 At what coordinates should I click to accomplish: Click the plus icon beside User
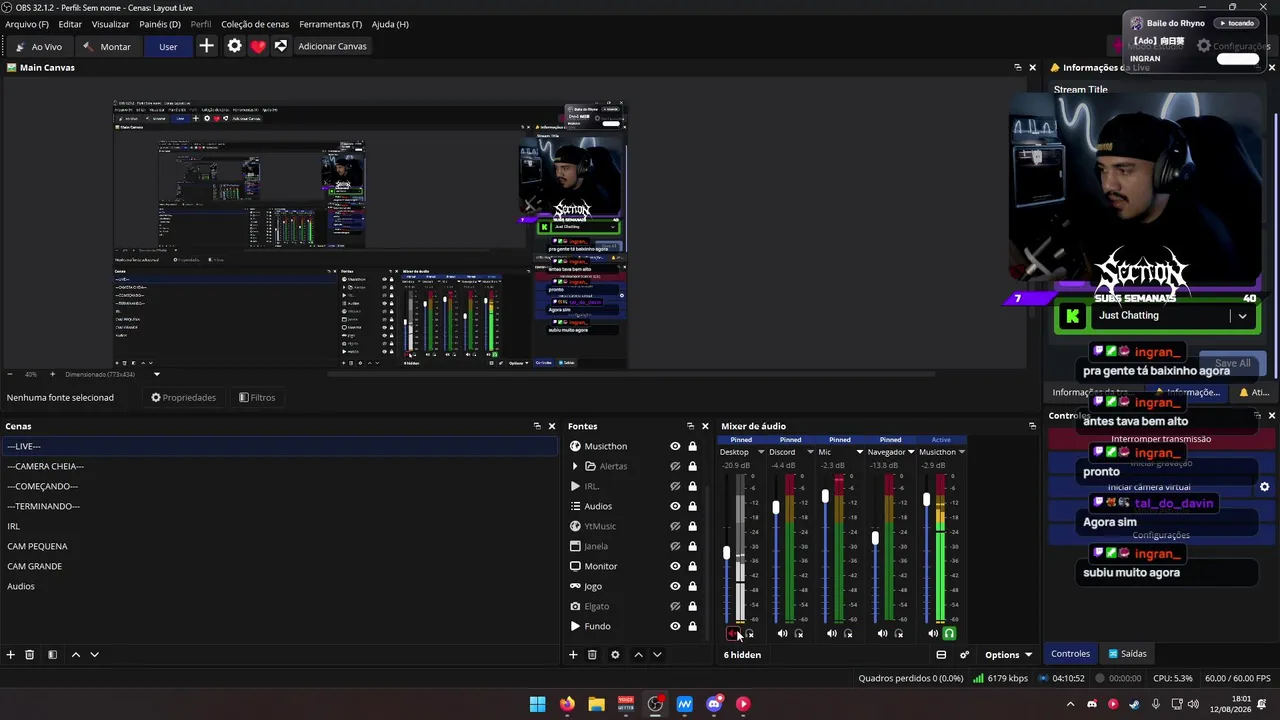206,46
